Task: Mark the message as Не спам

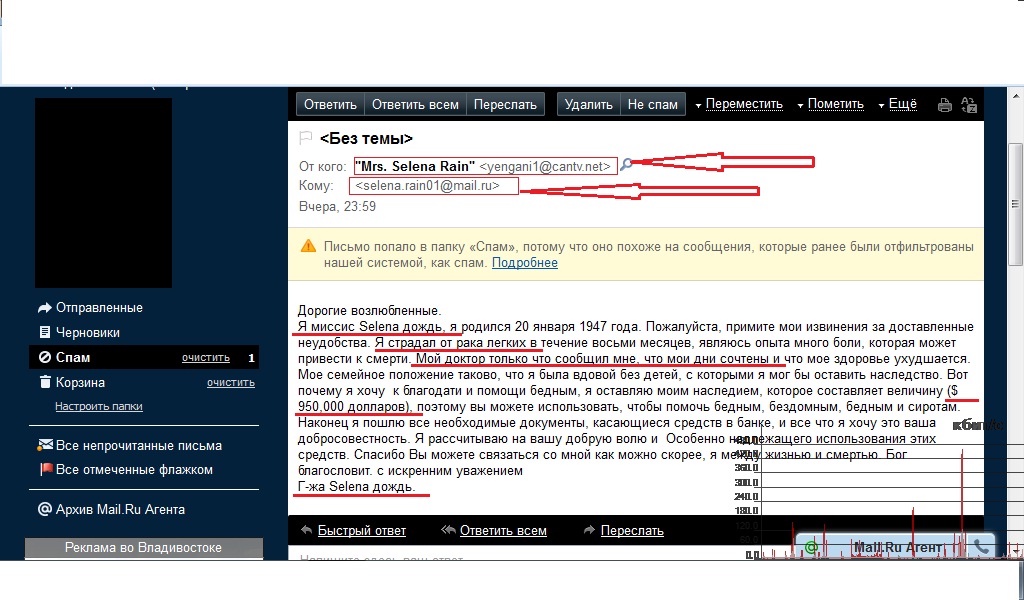Action: 652,104
